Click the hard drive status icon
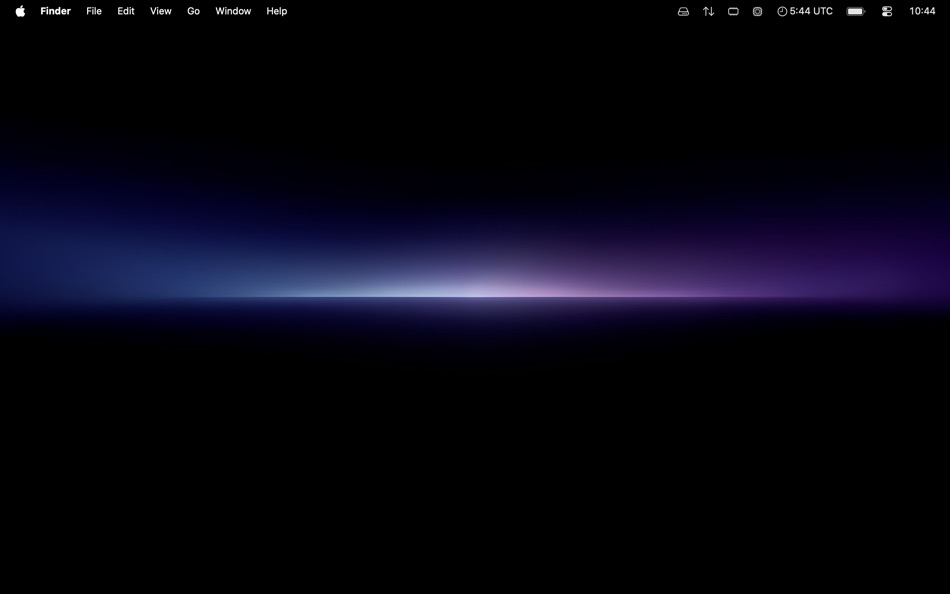 683,11
